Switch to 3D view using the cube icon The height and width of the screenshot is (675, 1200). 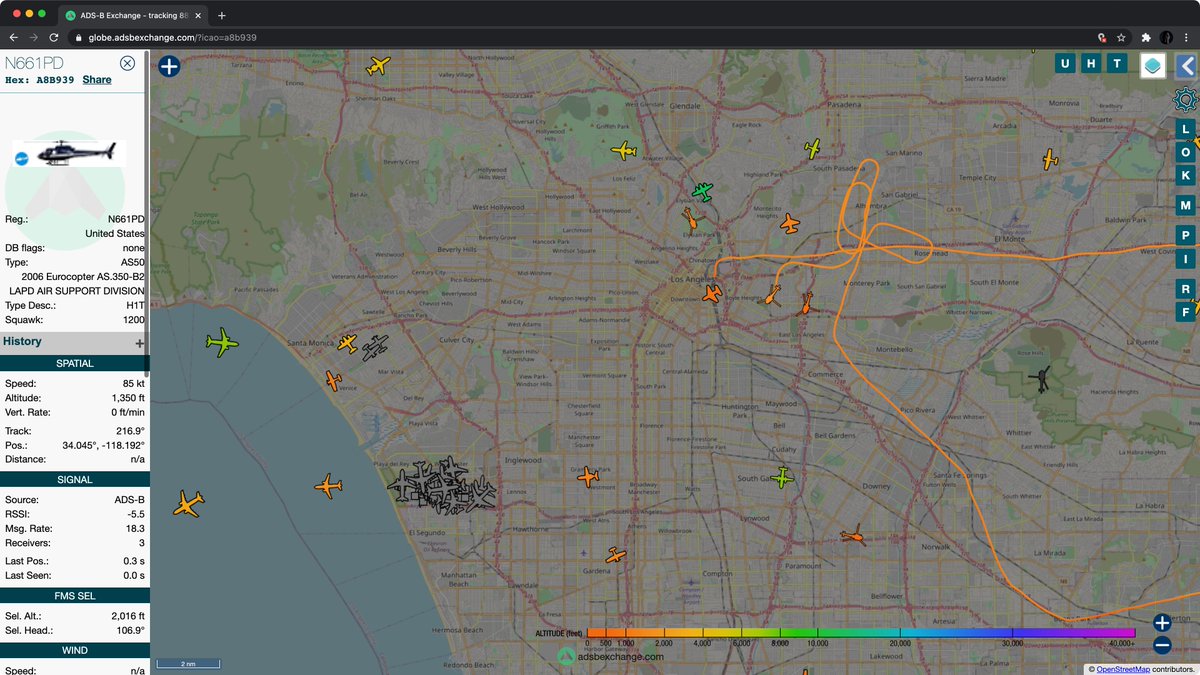click(x=1153, y=63)
